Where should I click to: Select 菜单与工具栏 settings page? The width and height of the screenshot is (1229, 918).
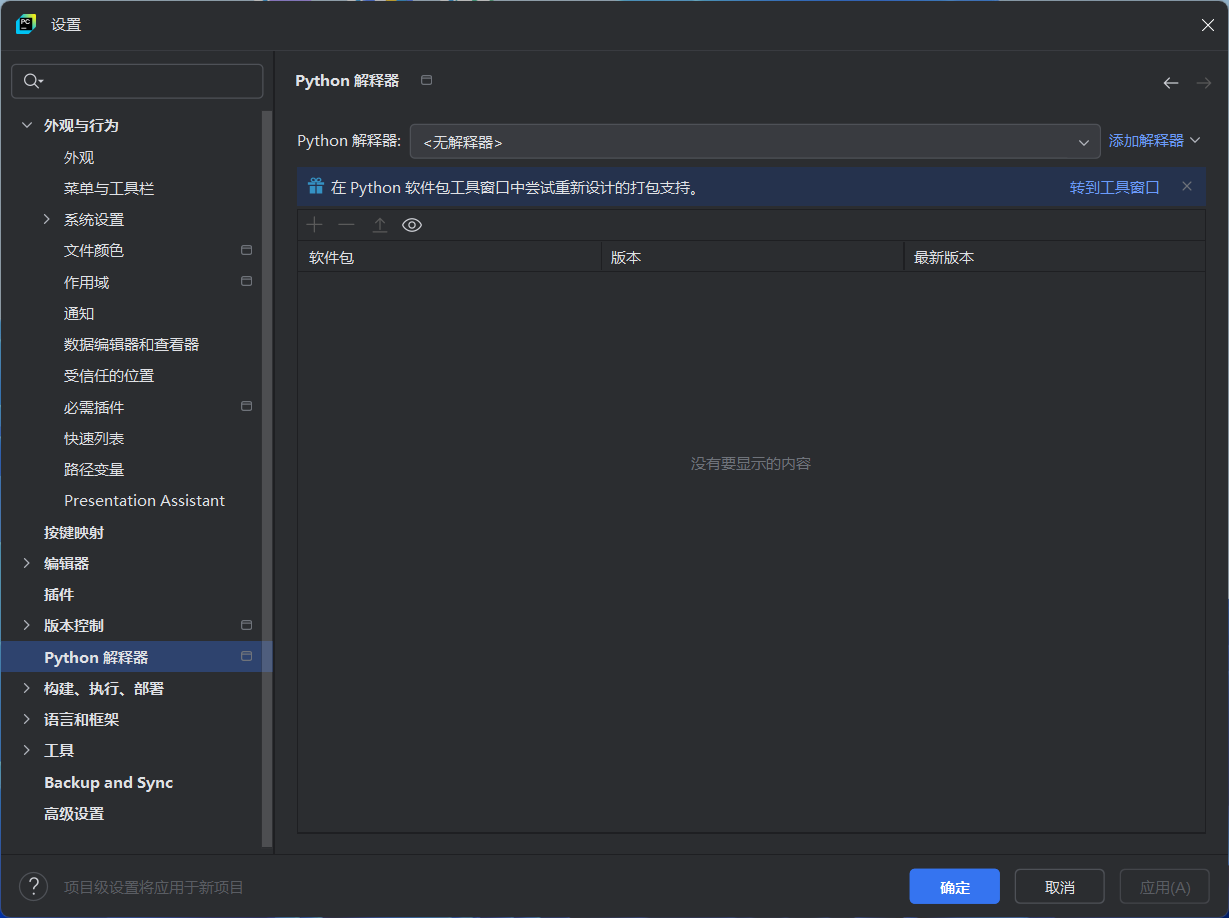tap(109, 188)
